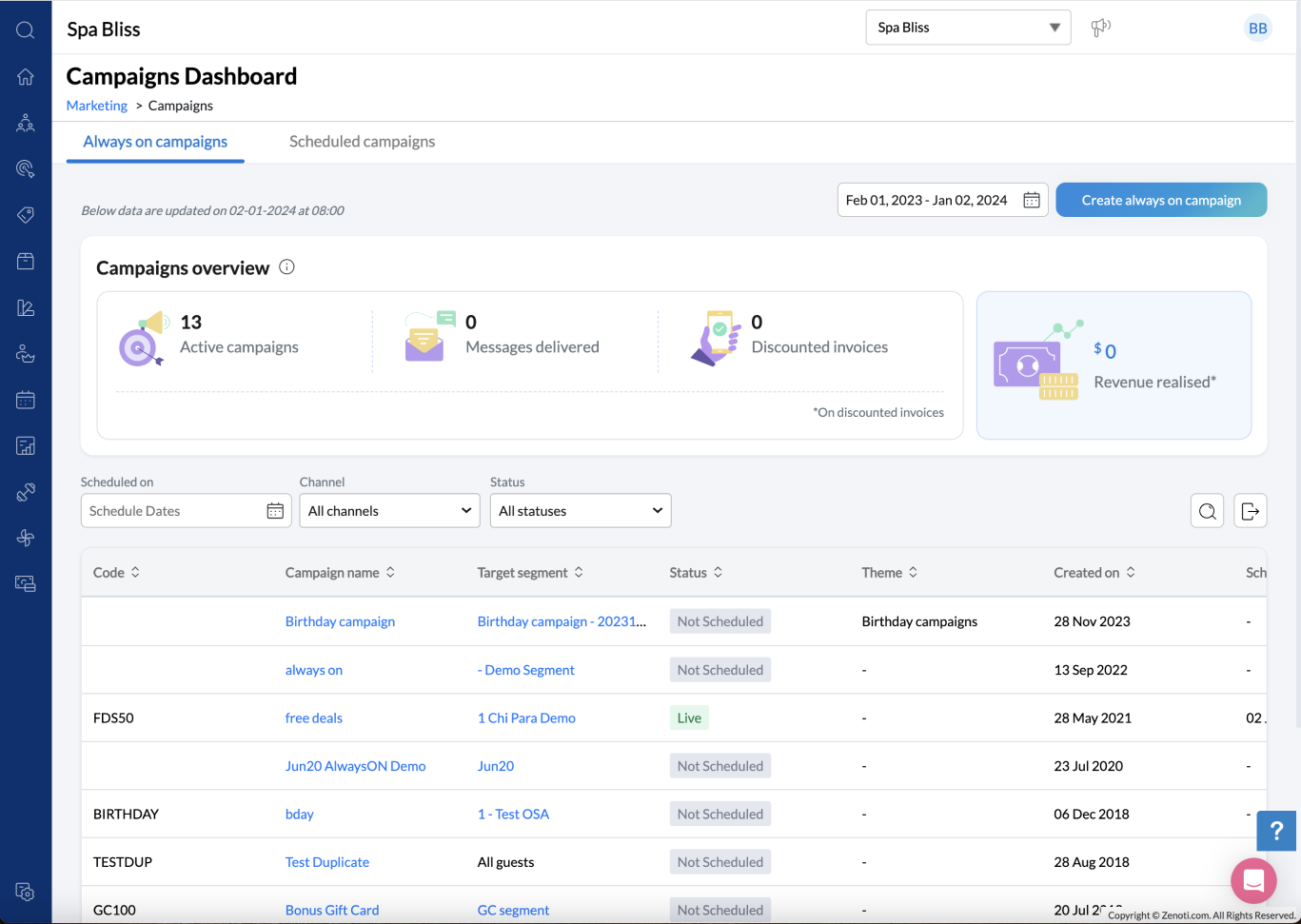Open the search icon in the left sidebar
The height and width of the screenshot is (924, 1301).
click(x=26, y=29)
